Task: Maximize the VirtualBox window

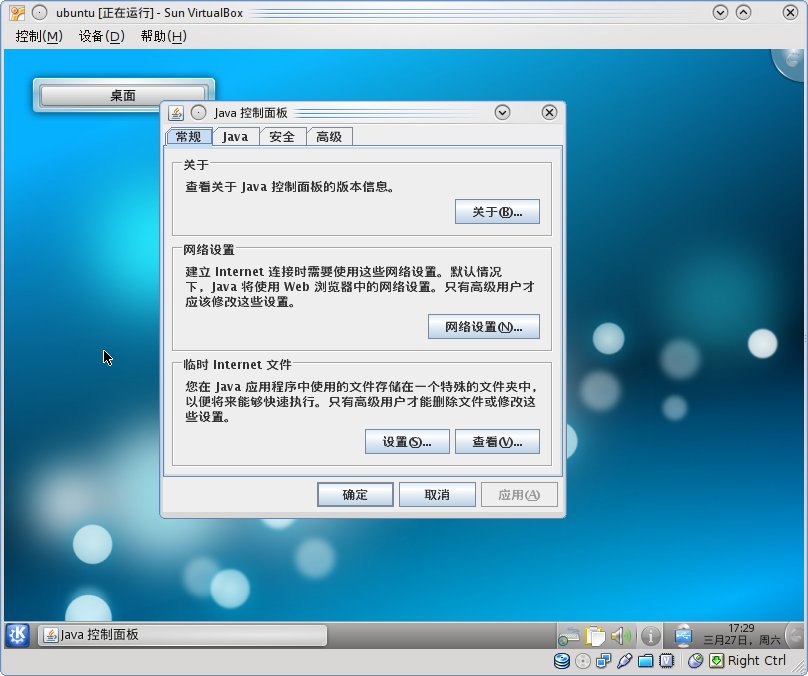Action: click(x=743, y=12)
